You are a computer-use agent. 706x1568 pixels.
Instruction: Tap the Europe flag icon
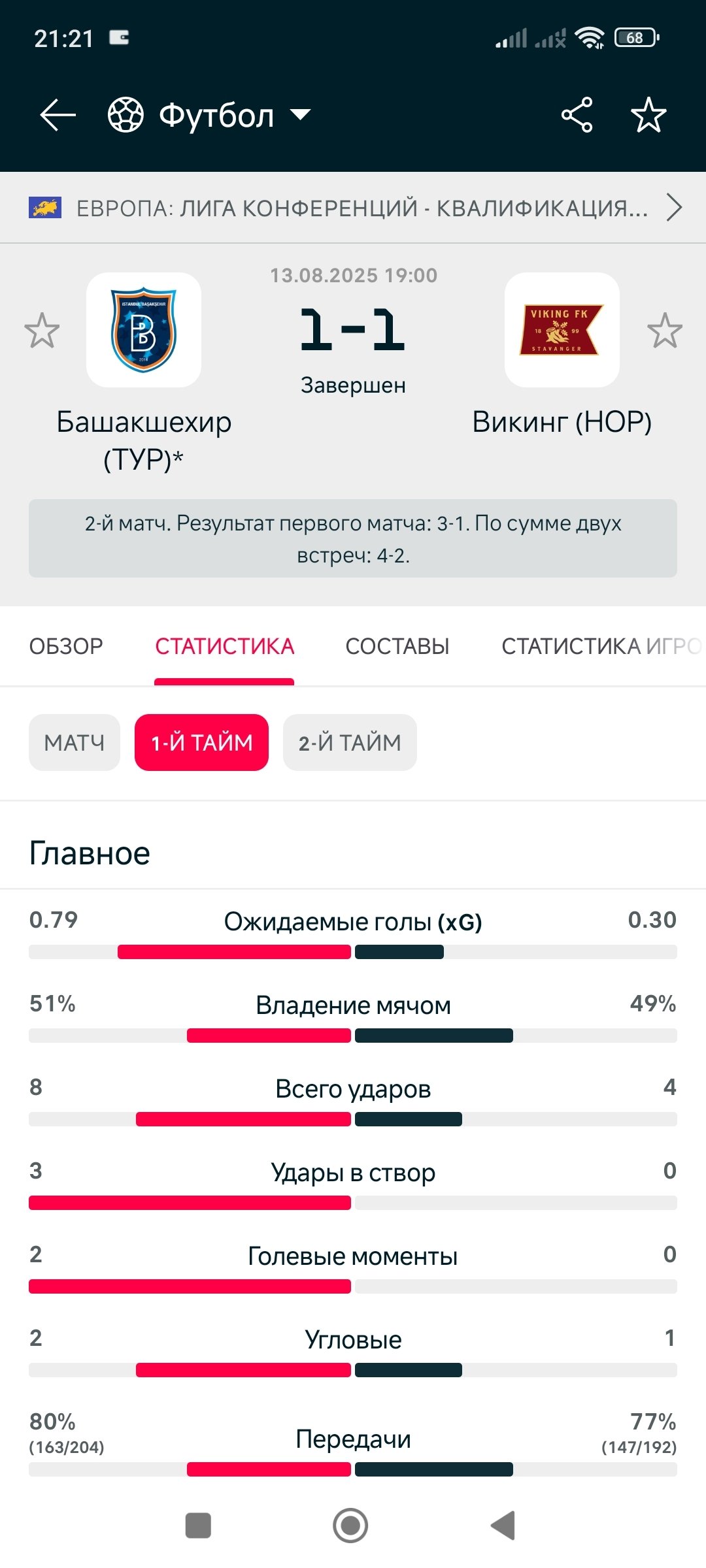click(x=45, y=208)
